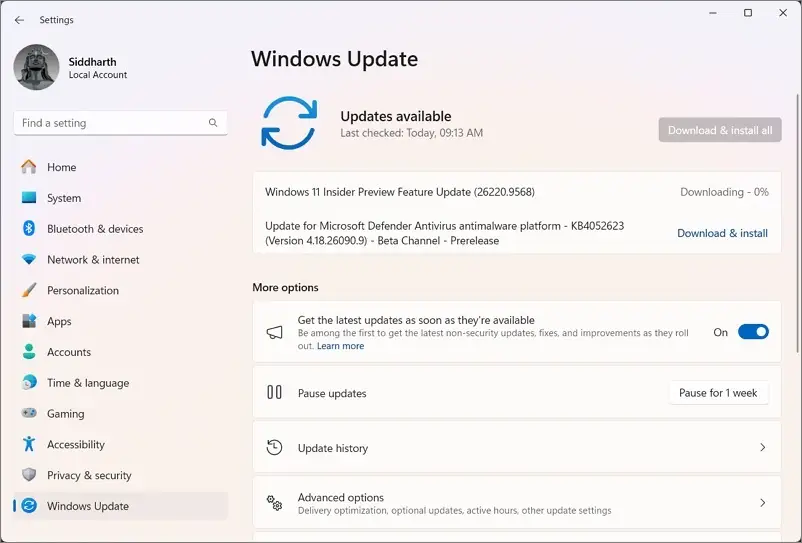This screenshot has height=543, width=802.
Task: Click the Gaming controller icon
Action: [29, 413]
